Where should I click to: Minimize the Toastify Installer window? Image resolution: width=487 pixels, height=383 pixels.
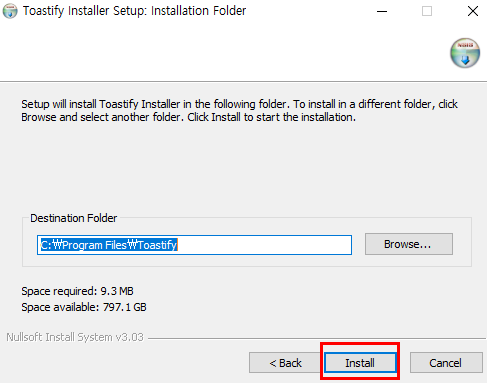[x=382, y=11]
